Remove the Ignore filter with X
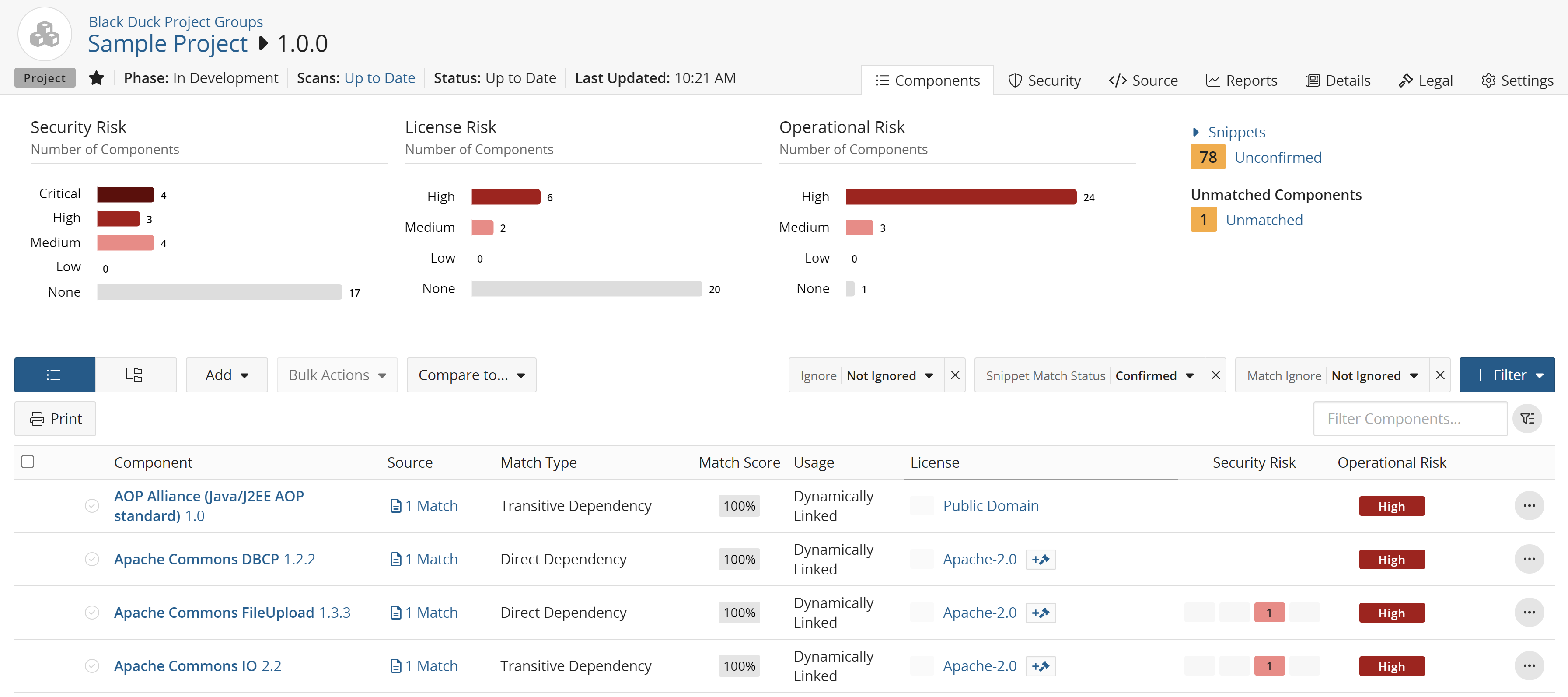The width and height of the screenshot is (1568, 697). 954,375
